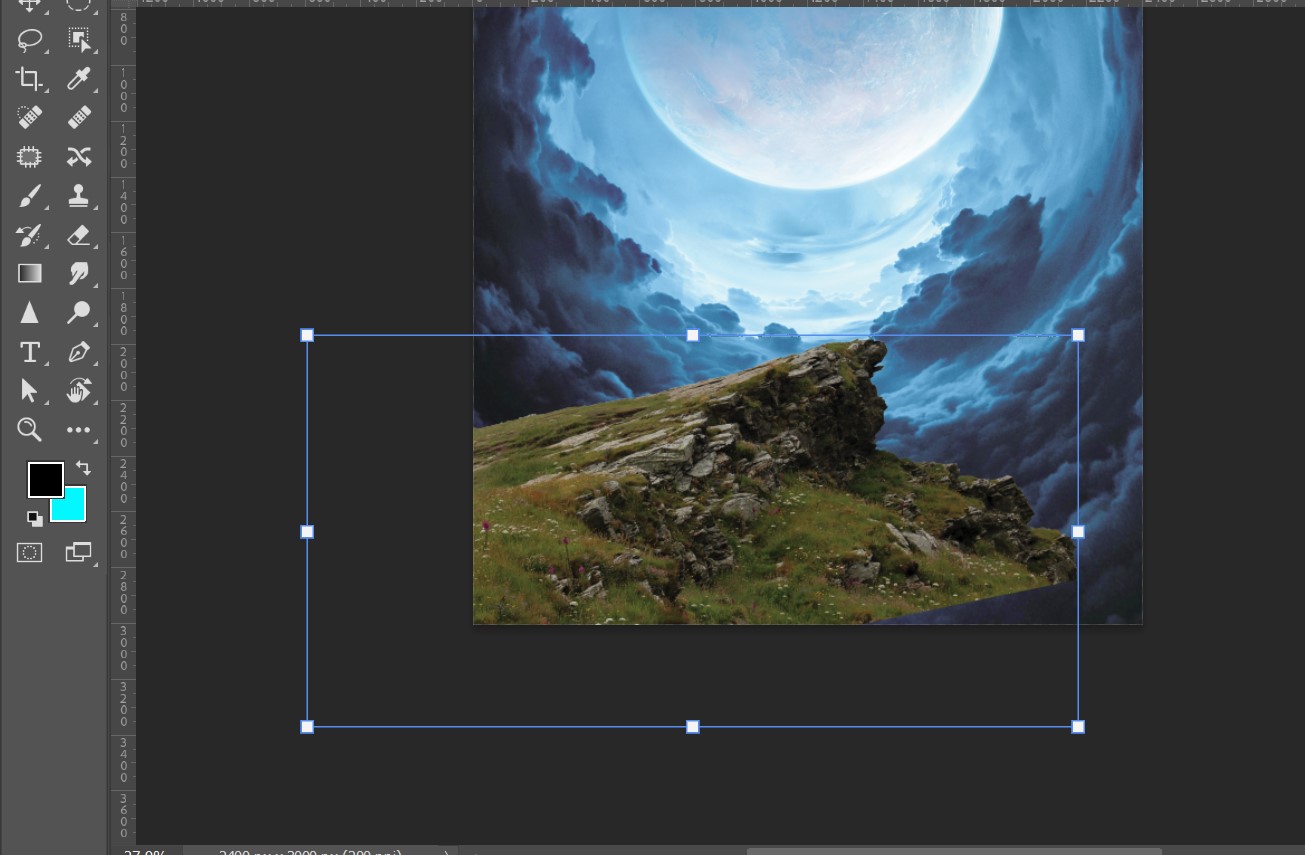1305x855 pixels.
Task: Open the black foreground color swatch
Action: click(x=45, y=480)
